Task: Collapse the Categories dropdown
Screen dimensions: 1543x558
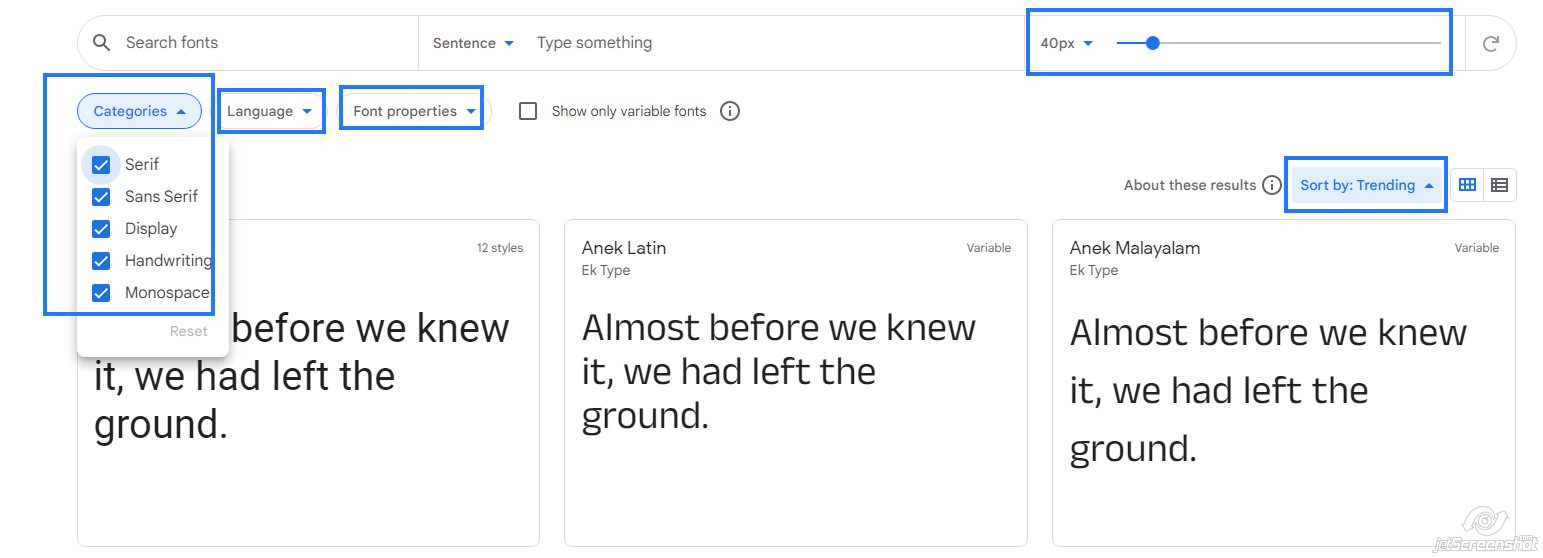Action: coord(139,111)
